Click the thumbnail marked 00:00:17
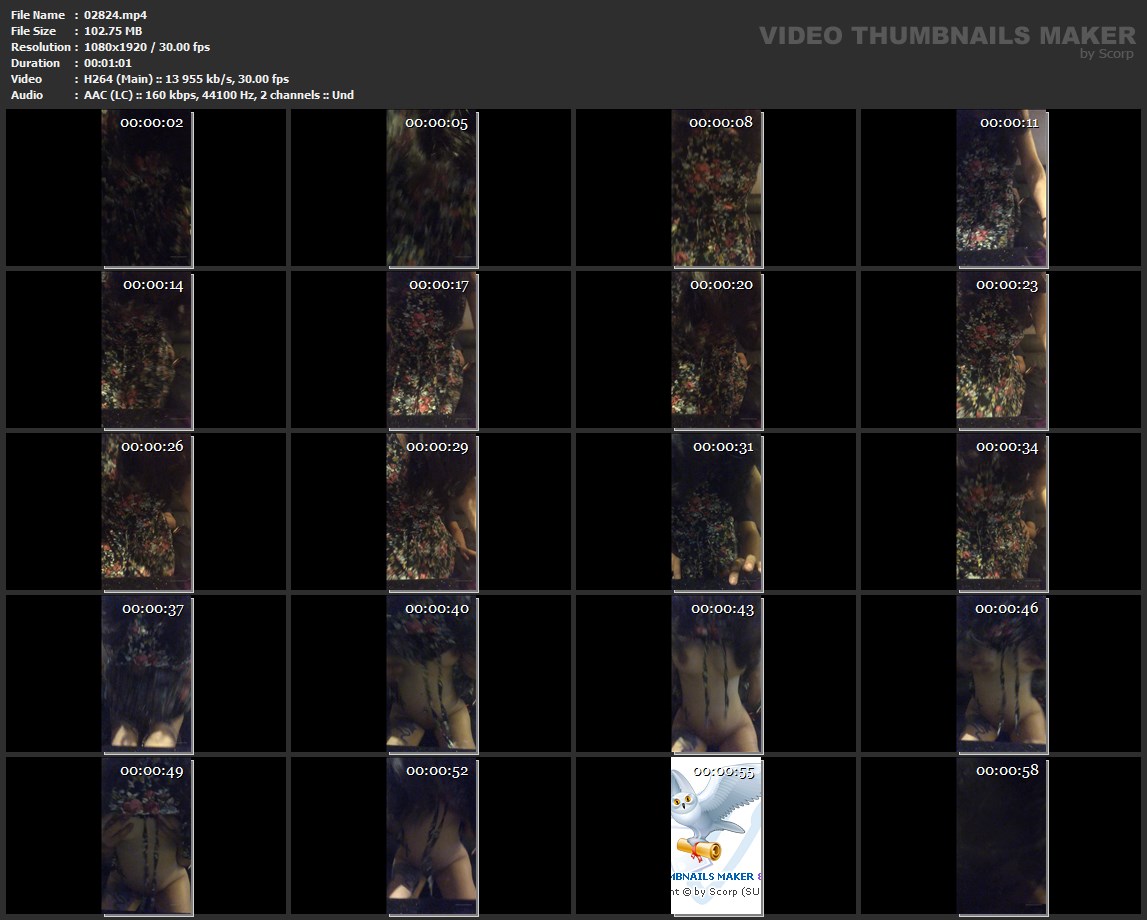1147x920 pixels. click(x=432, y=350)
